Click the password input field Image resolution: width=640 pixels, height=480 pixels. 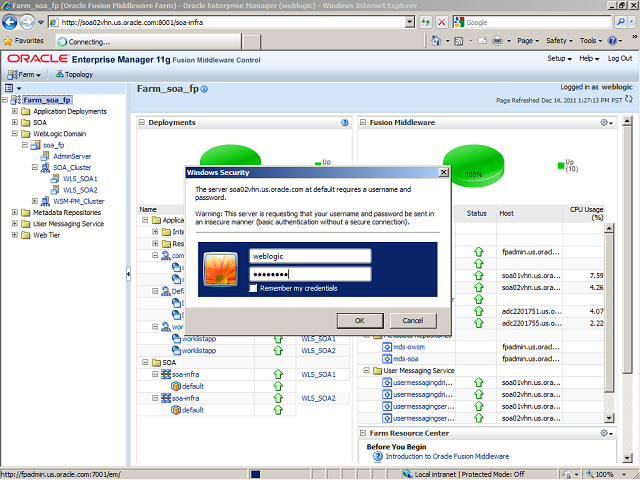tap(310, 273)
